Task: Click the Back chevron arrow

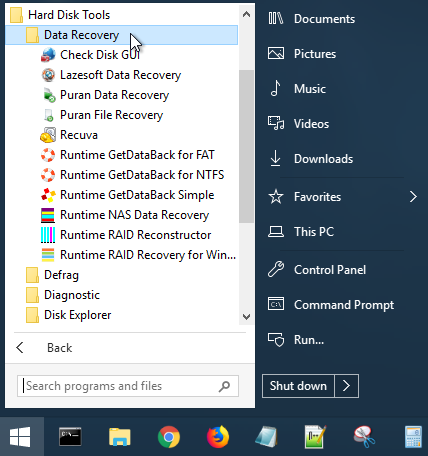Action: (x=20, y=348)
